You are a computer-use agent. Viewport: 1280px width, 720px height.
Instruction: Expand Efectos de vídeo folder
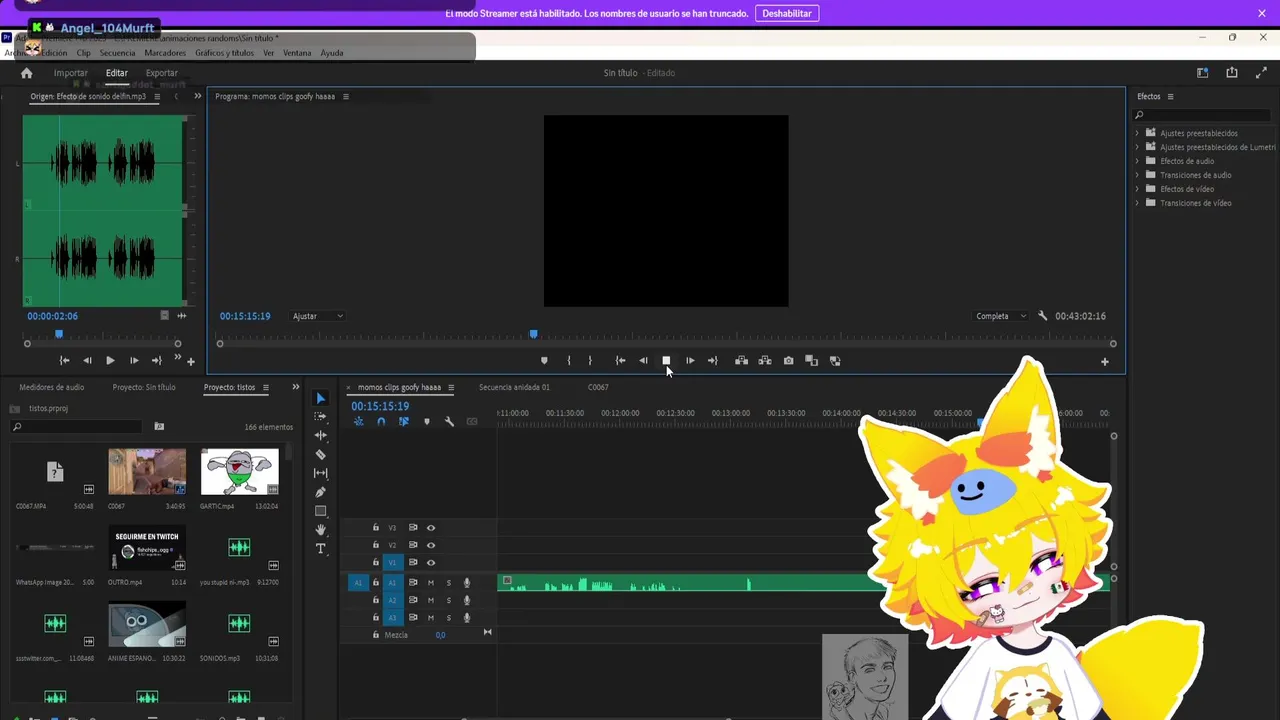pyautogui.click(x=1137, y=189)
